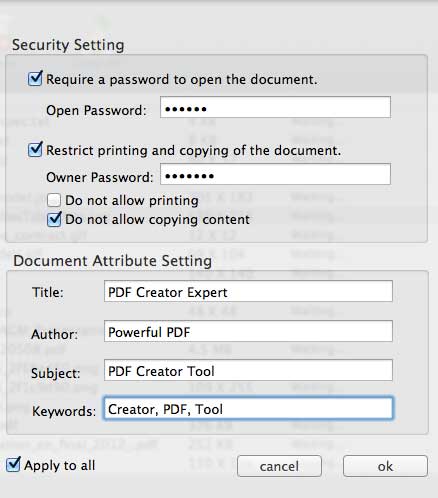Toggle the require password to open checkbox

pos(35,79)
